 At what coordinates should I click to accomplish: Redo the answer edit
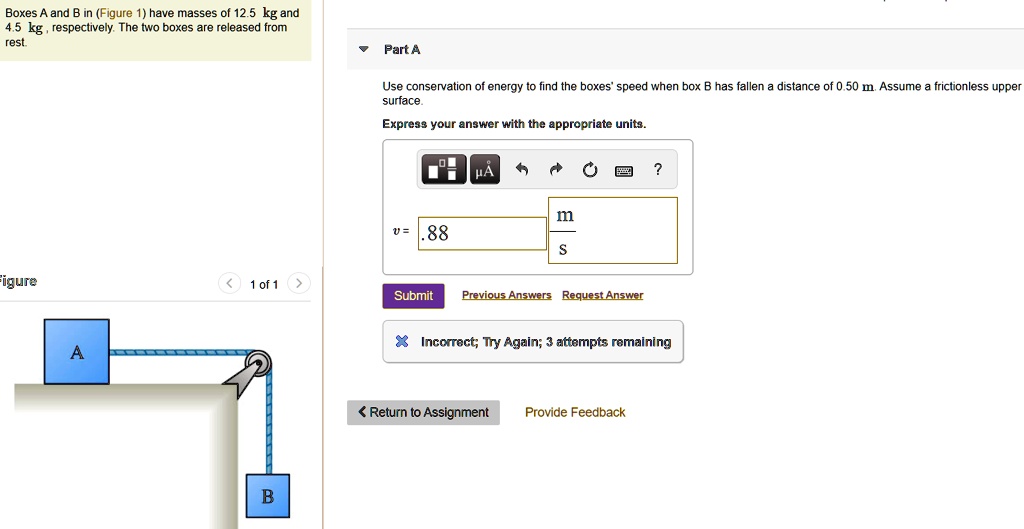(x=556, y=170)
